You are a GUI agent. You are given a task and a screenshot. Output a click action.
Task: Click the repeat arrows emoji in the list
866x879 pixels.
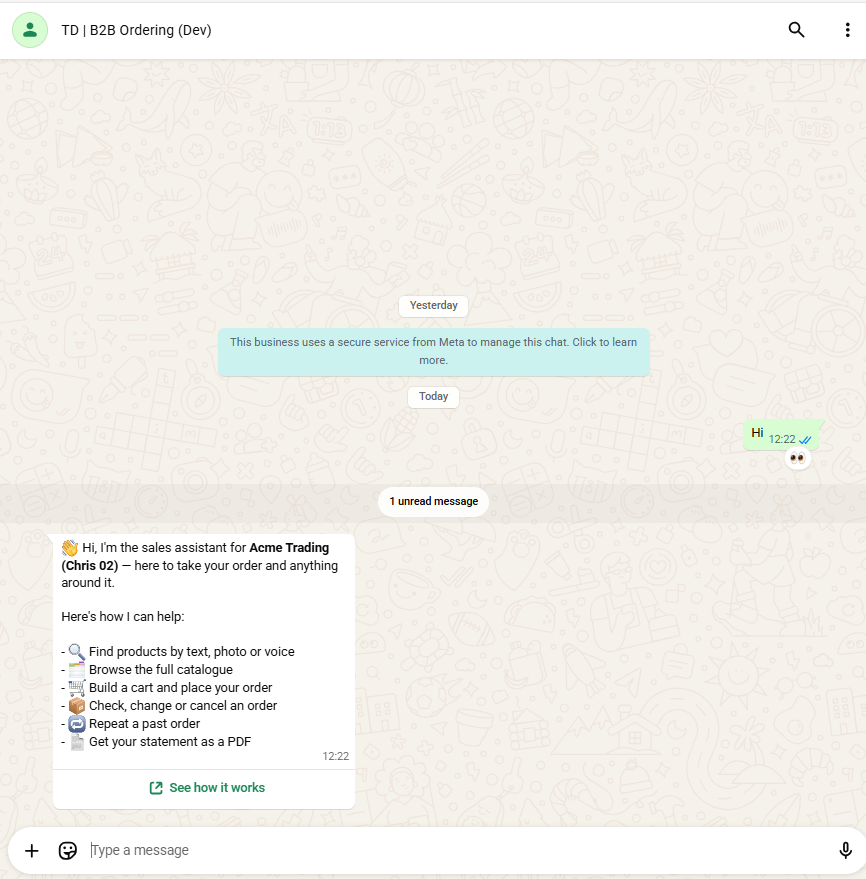77,724
